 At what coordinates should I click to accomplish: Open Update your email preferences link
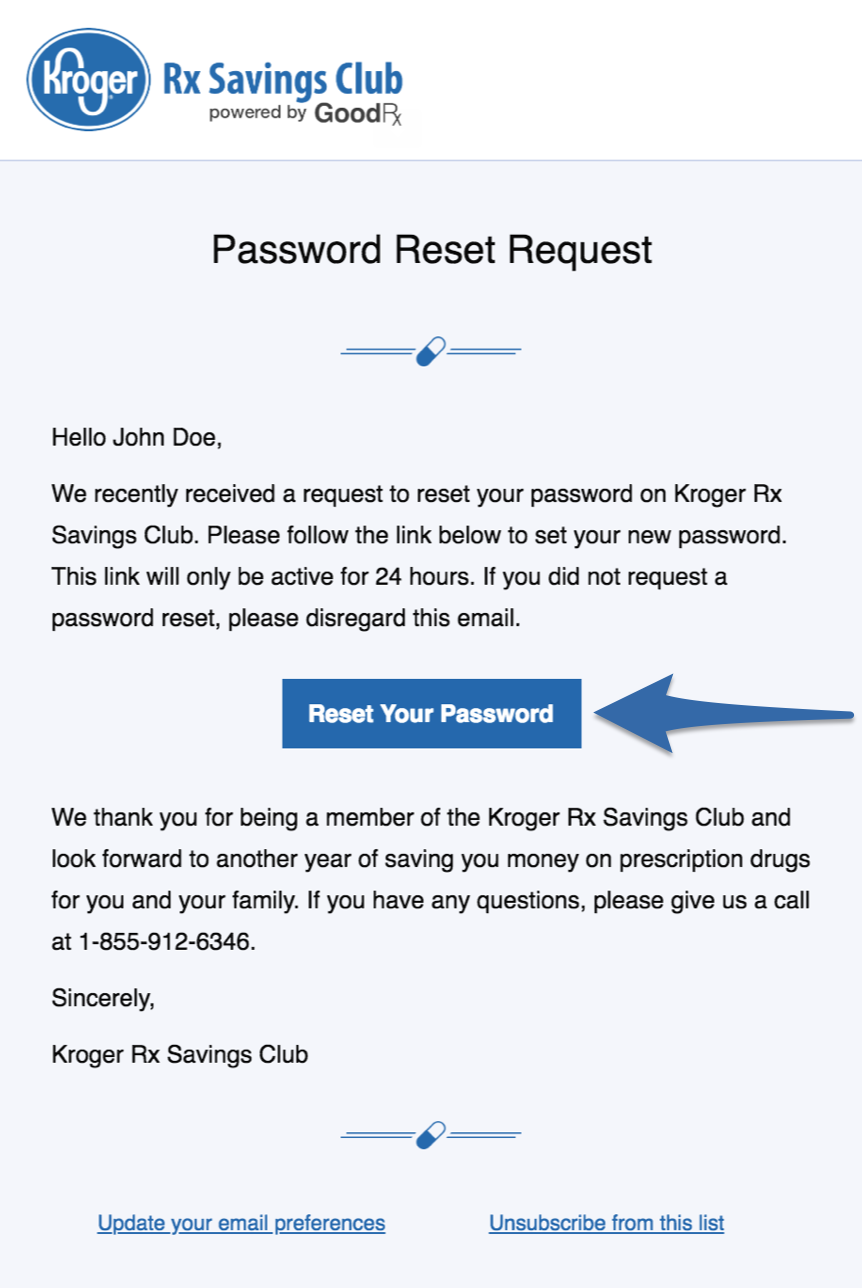click(241, 1223)
